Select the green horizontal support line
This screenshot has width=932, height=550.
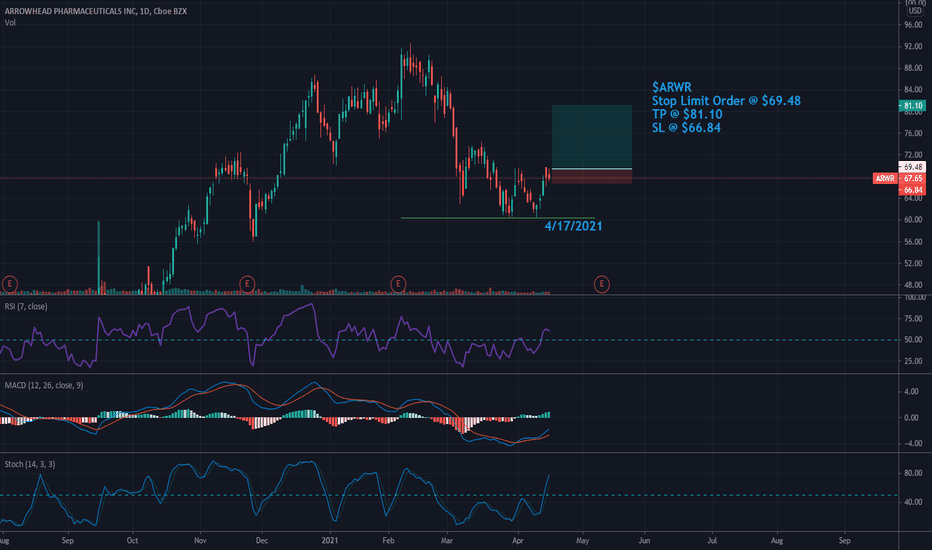[x=498, y=218]
